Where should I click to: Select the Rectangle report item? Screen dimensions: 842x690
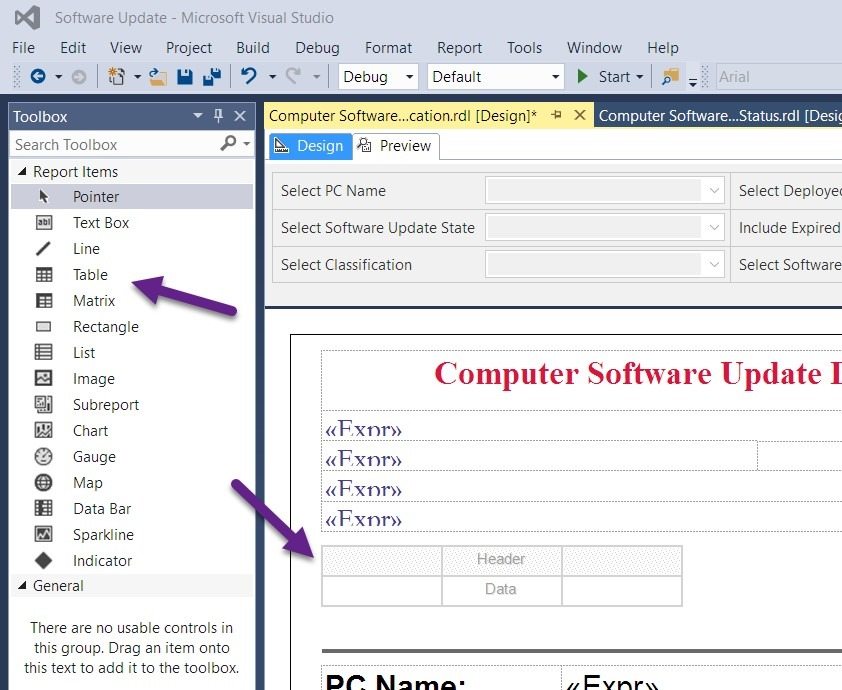click(x=132, y=326)
